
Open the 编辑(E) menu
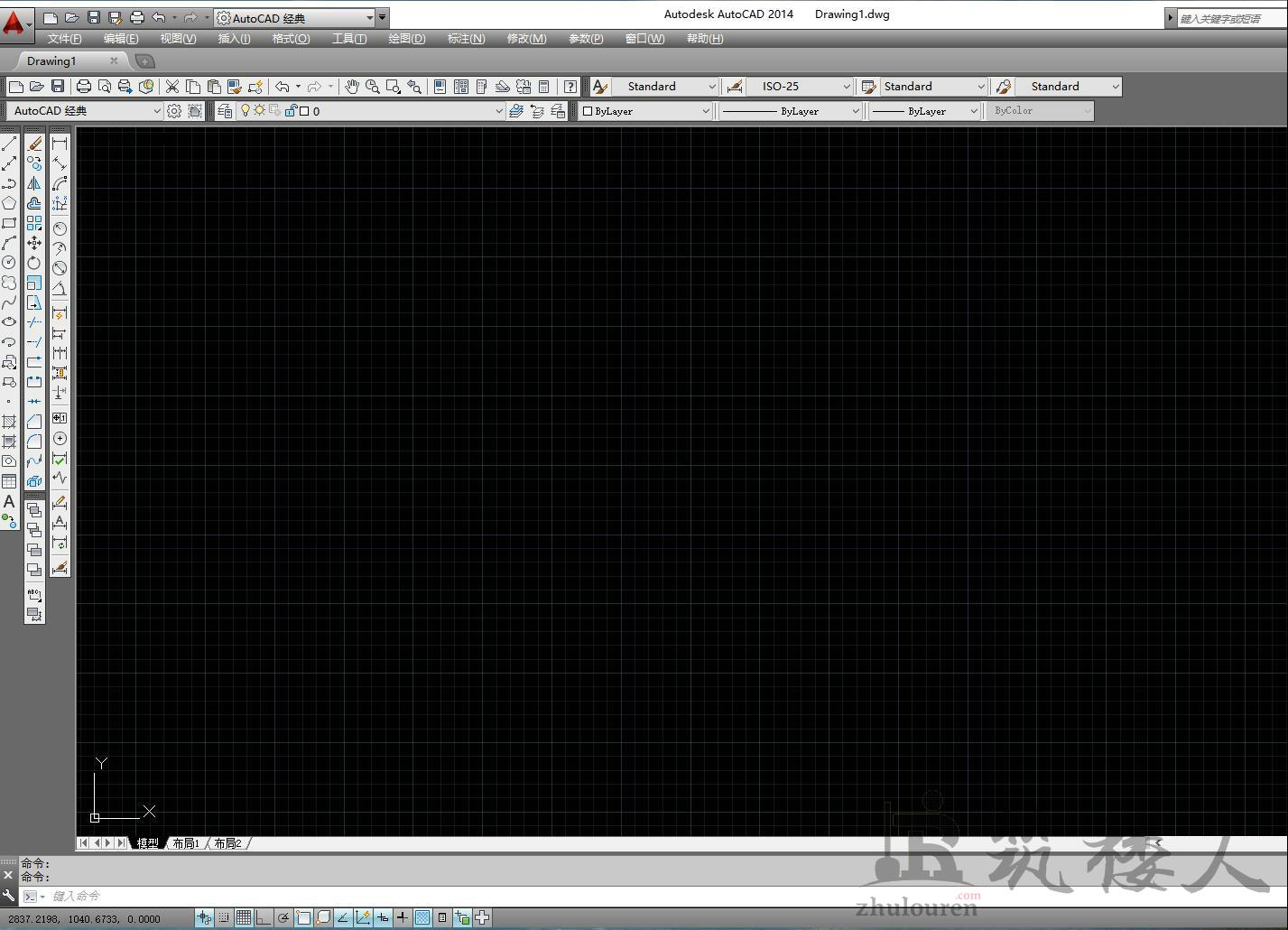[121, 39]
